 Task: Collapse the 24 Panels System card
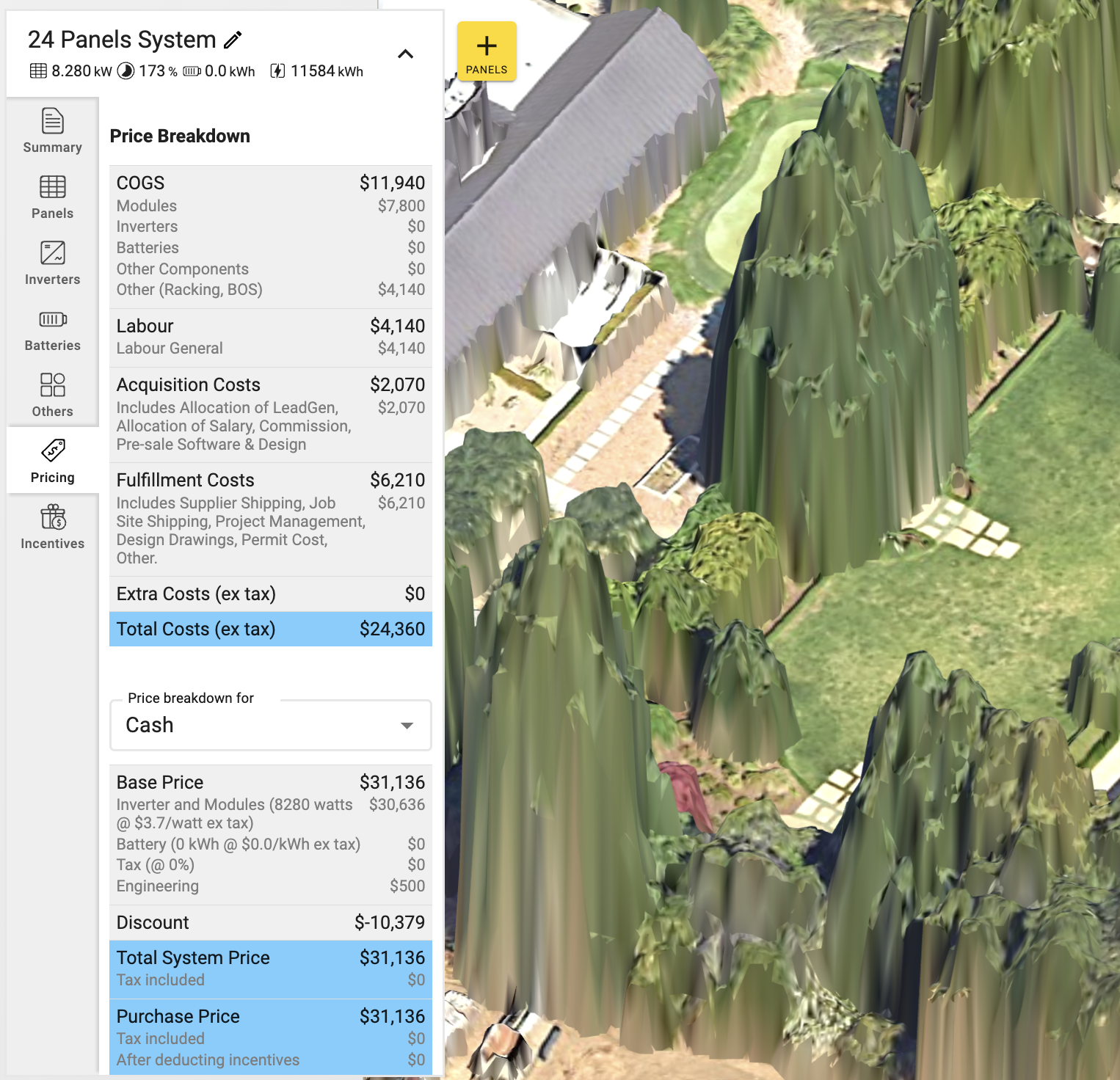point(405,54)
